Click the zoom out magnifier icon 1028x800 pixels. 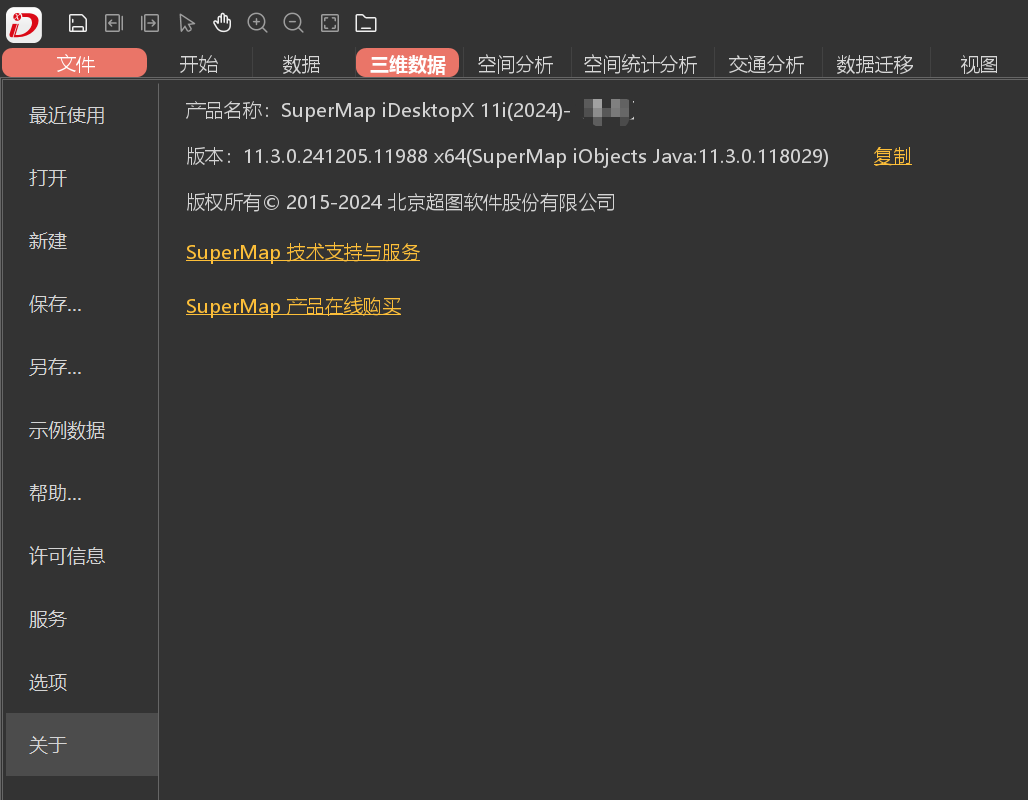pyautogui.click(x=293, y=23)
